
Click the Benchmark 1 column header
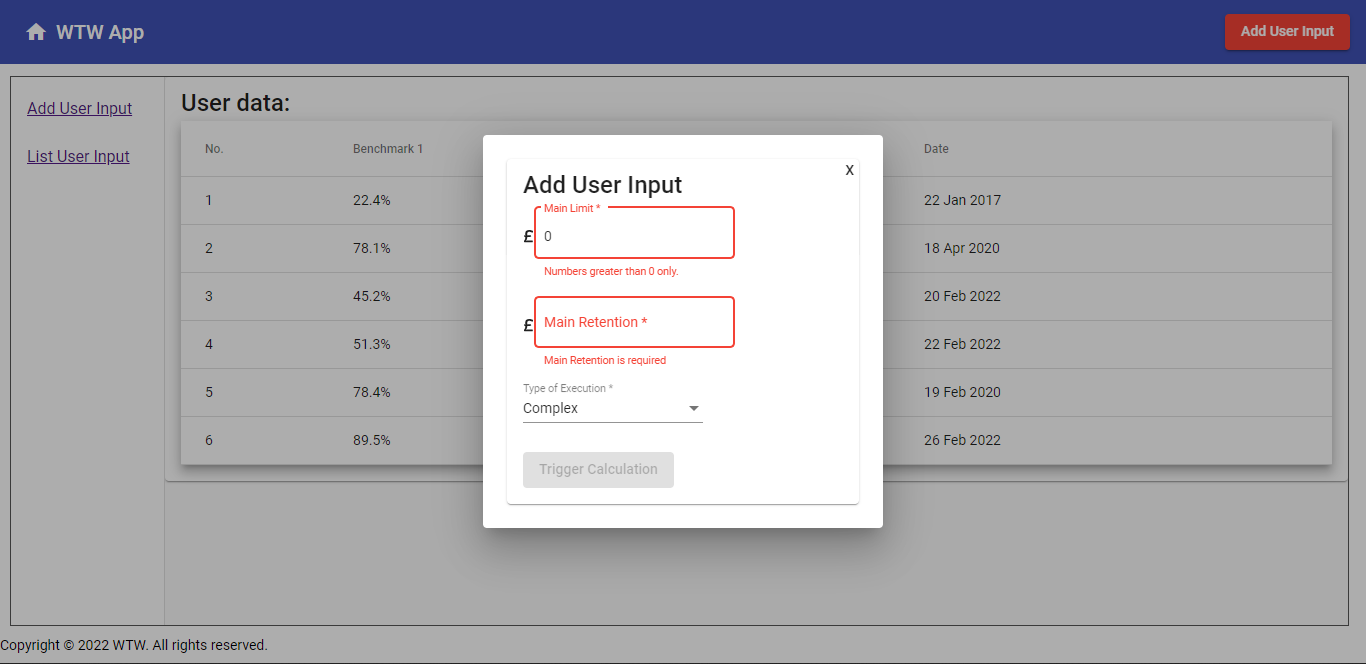pos(388,148)
